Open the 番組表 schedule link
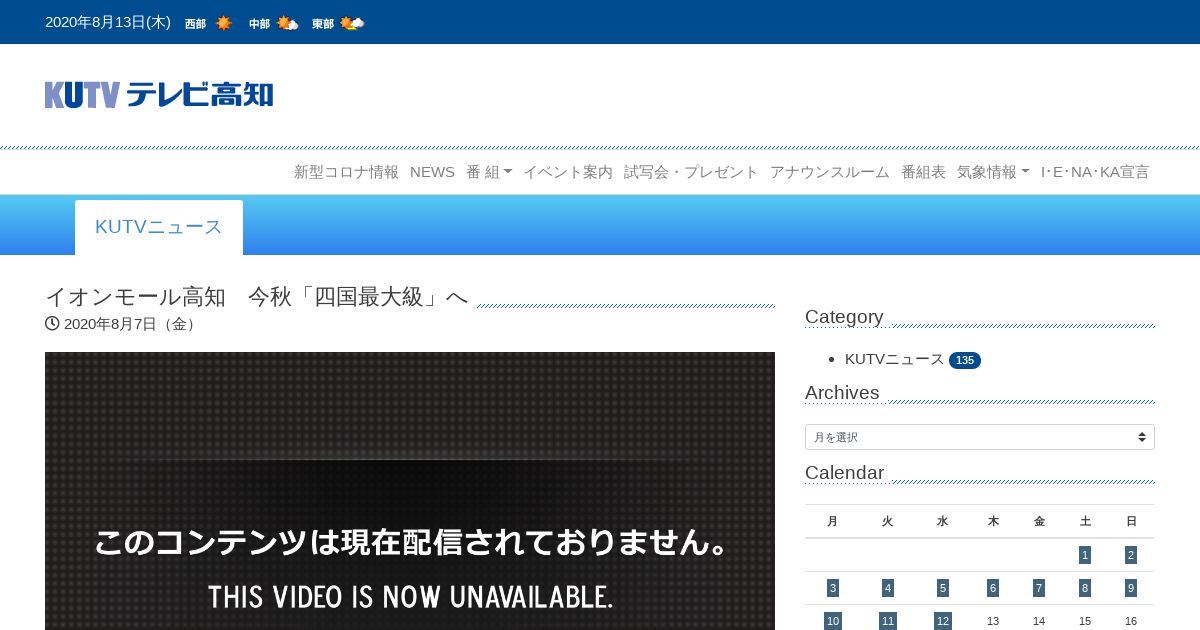This screenshot has height=630, width=1200. [x=923, y=172]
